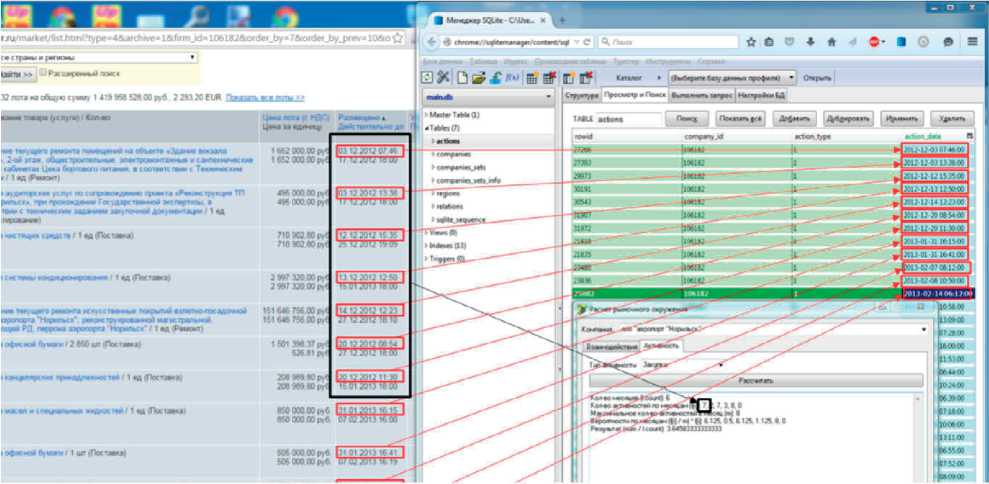The width and height of the screenshot is (989, 484).
Task: Click the refresh icon in SQLite Manager toolbar
Action: tap(427, 78)
